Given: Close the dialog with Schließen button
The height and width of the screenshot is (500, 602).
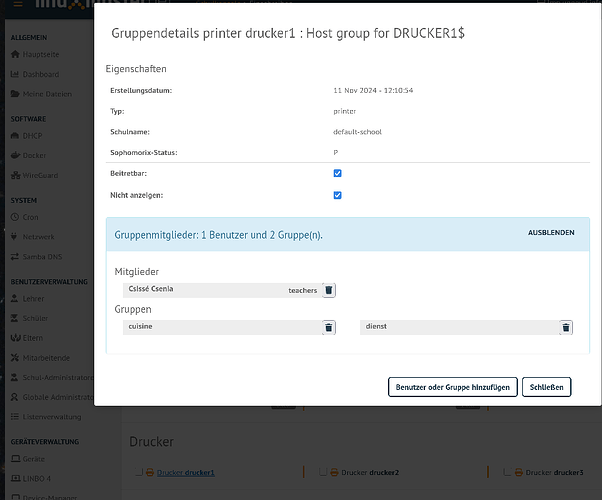Looking at the screenshot, I should [546, 387].
